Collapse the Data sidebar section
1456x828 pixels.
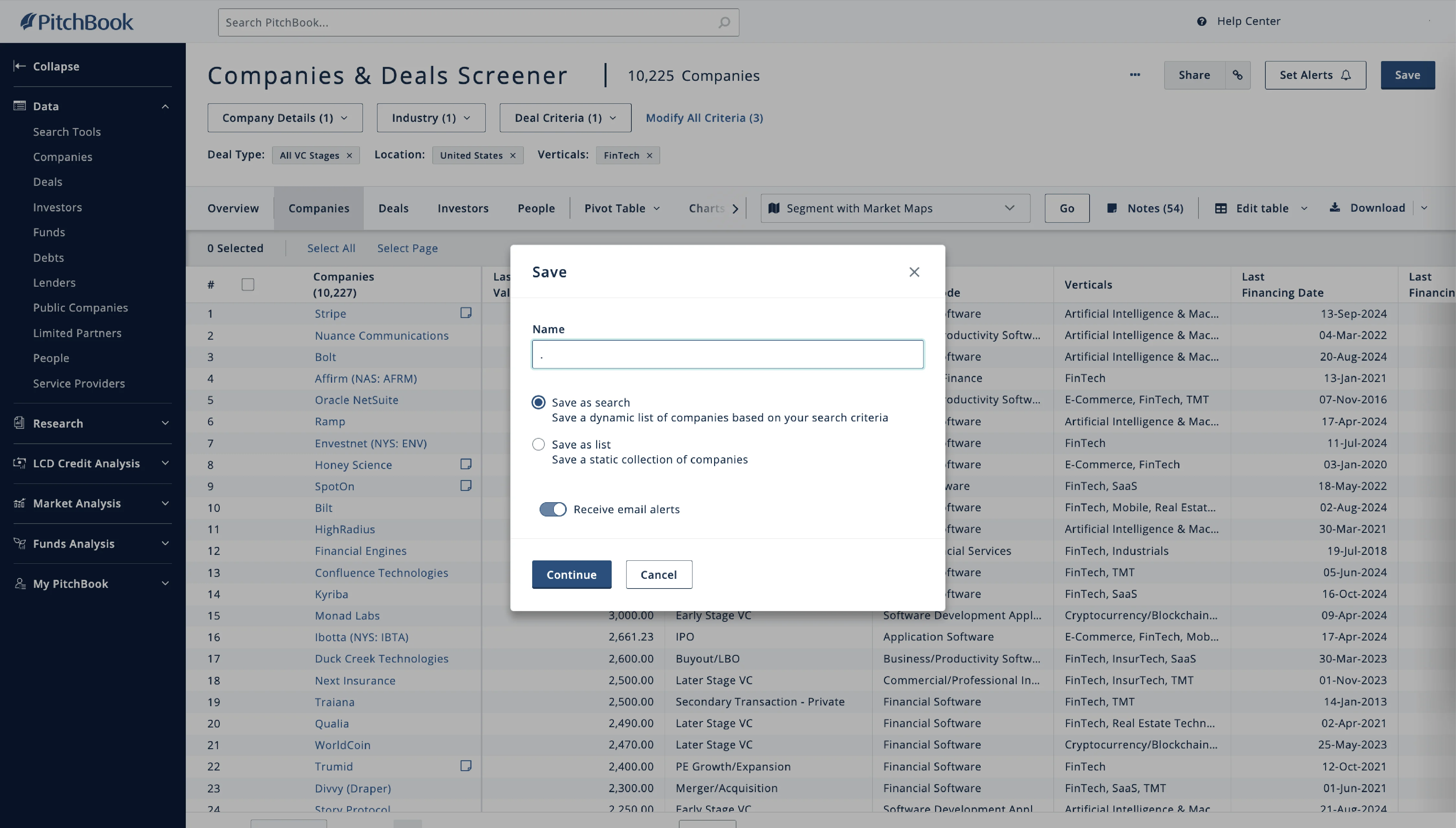(x=165, y=106)
